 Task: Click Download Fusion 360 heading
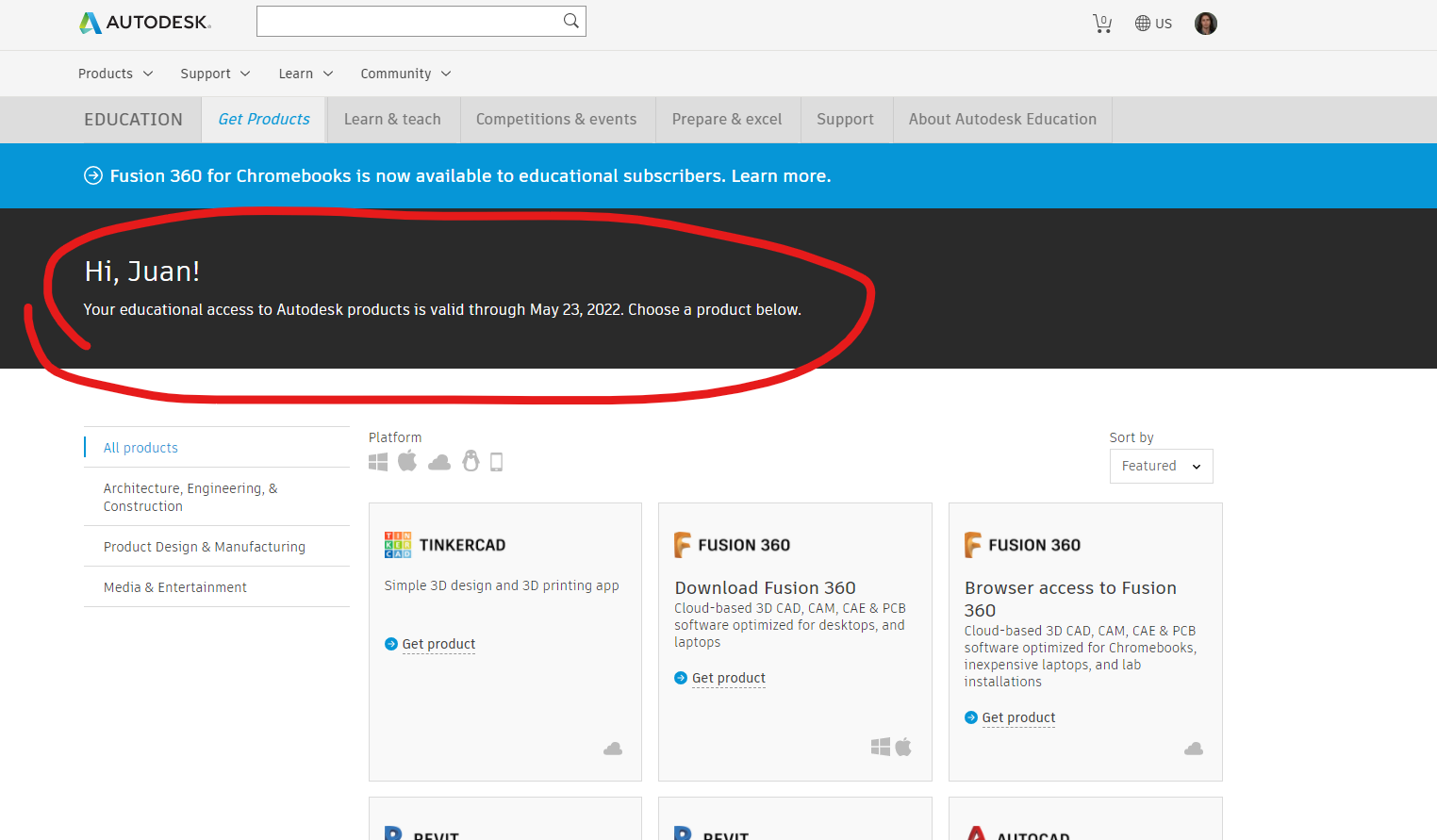765,587
